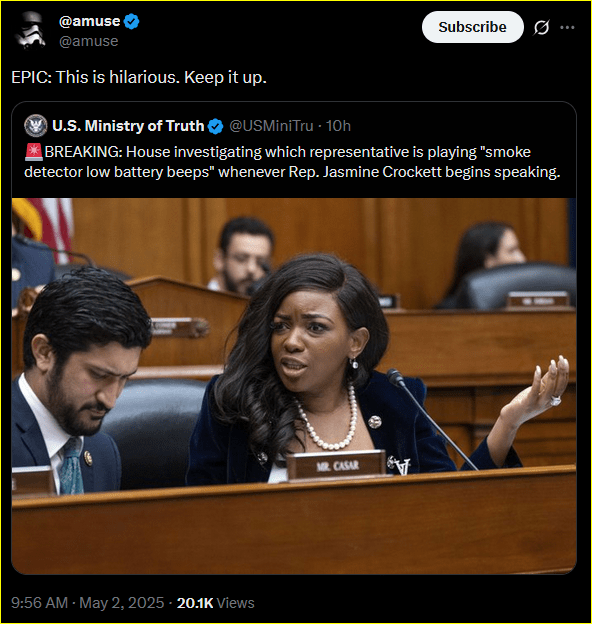Screen dimensions: 592x624
Task: Click the 'EPIC: This is hilarious' tweet text
Action: click(139, 77)
